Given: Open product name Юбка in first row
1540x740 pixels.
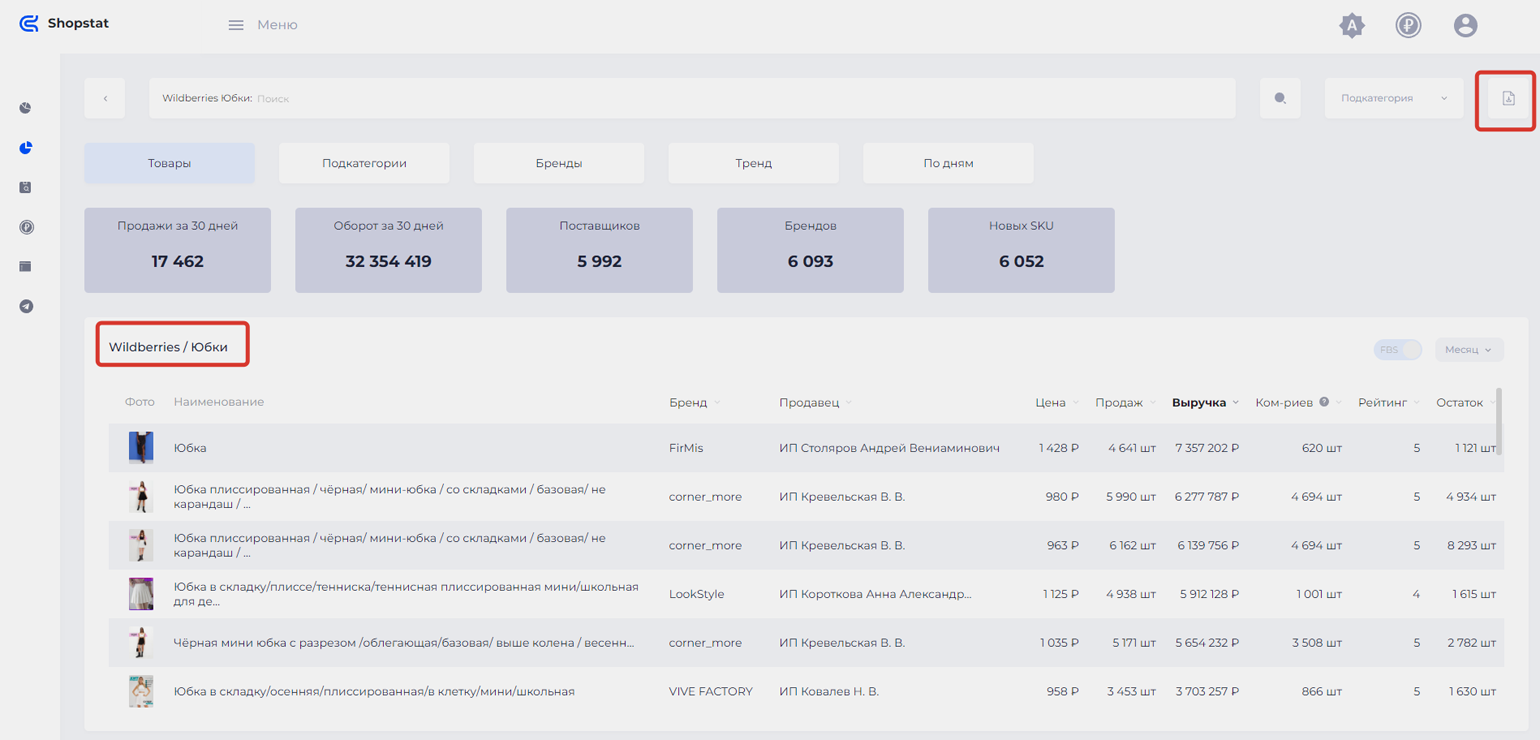Looking at the screenshot, I should [190, 448].
